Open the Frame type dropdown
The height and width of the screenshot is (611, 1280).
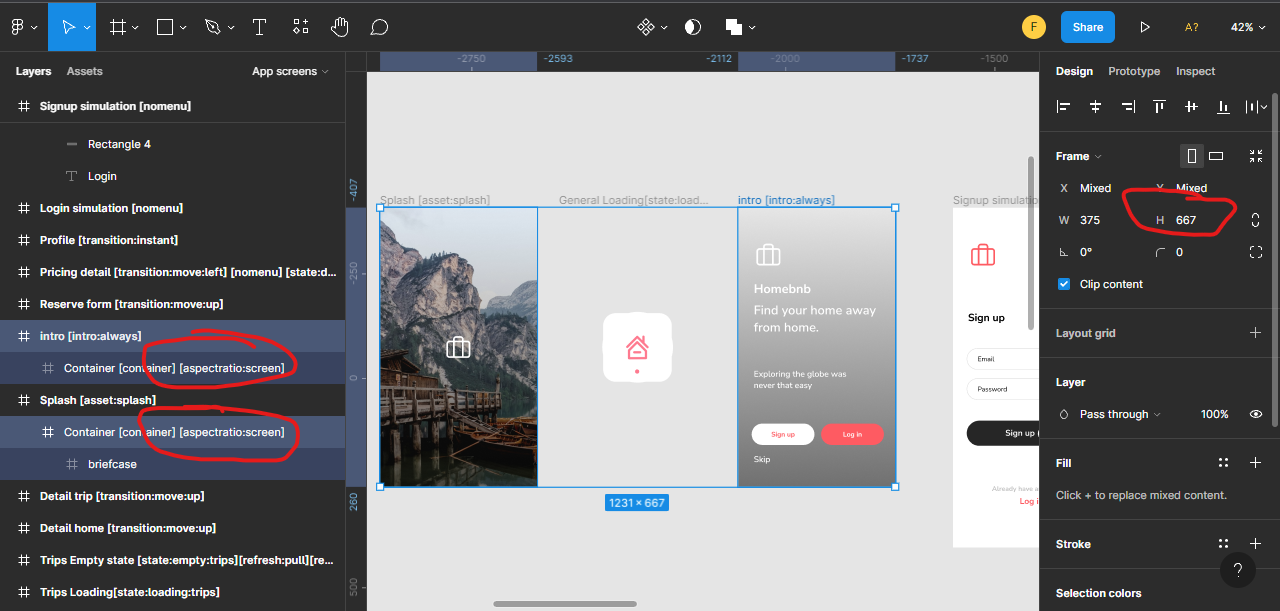click(x=1079, y=156)
